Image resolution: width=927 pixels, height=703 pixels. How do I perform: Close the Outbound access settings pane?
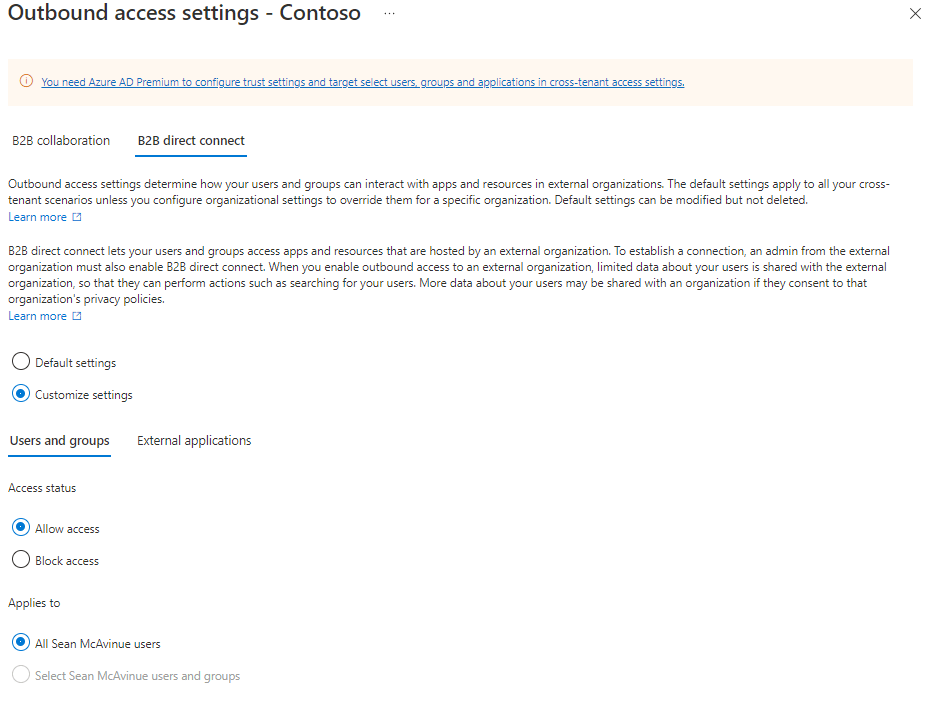coord(914,14)
